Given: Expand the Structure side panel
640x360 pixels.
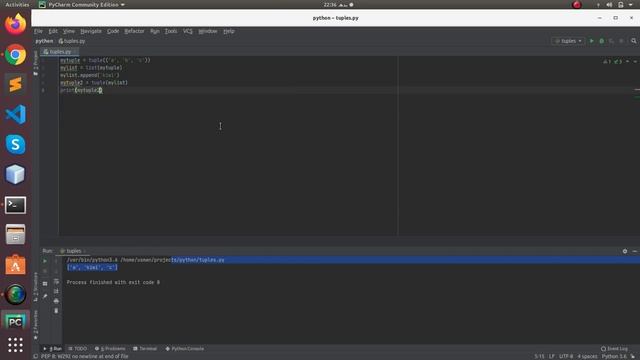Looking at the screenshot, I should 36,287.
